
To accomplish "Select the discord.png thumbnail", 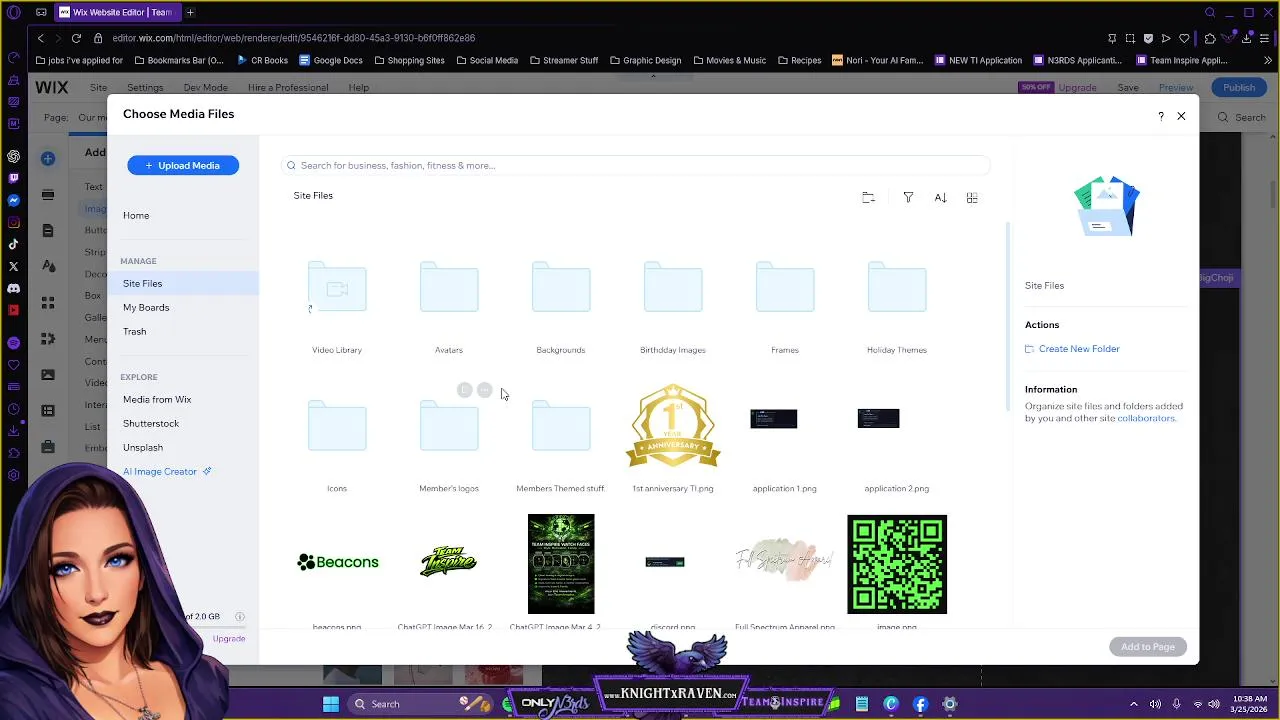I will (665, 562).
